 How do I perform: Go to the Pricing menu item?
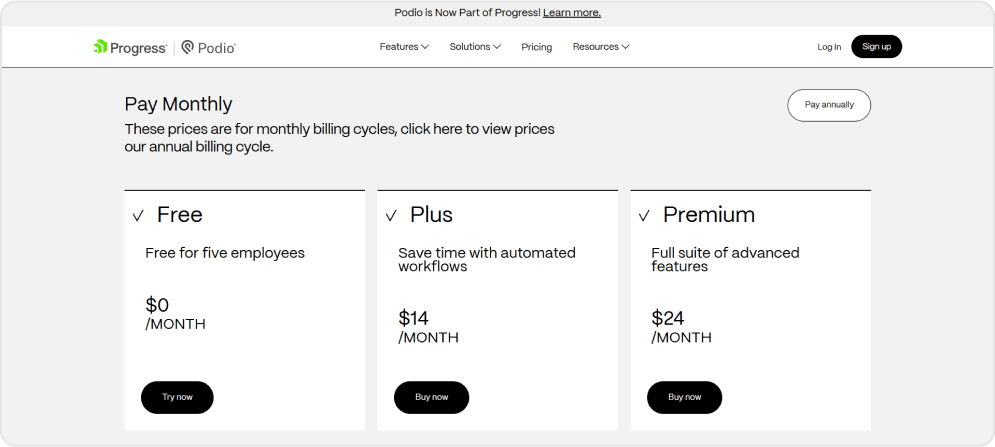pos(536,47)
